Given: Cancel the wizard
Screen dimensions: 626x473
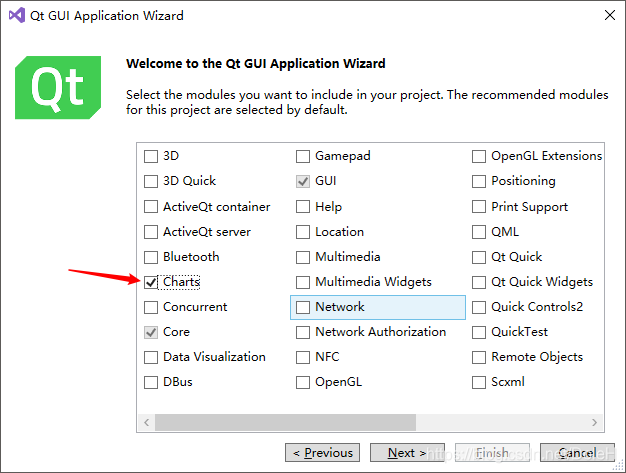Looking at the screenshot, I should coord(577,453).
